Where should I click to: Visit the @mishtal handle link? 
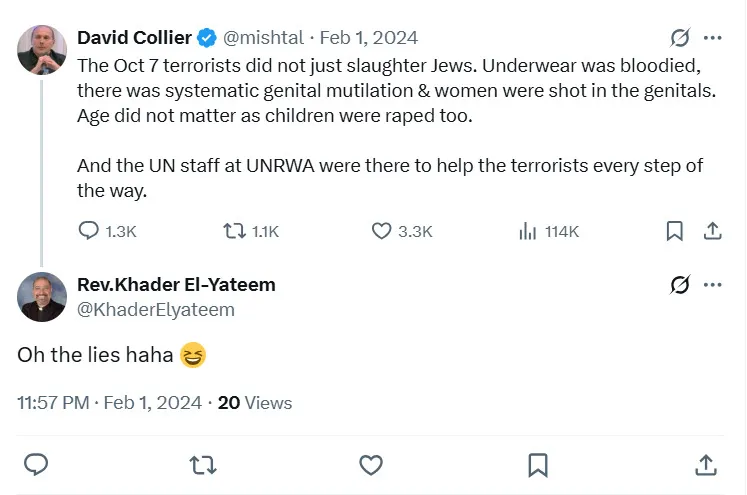click(265, 38)
